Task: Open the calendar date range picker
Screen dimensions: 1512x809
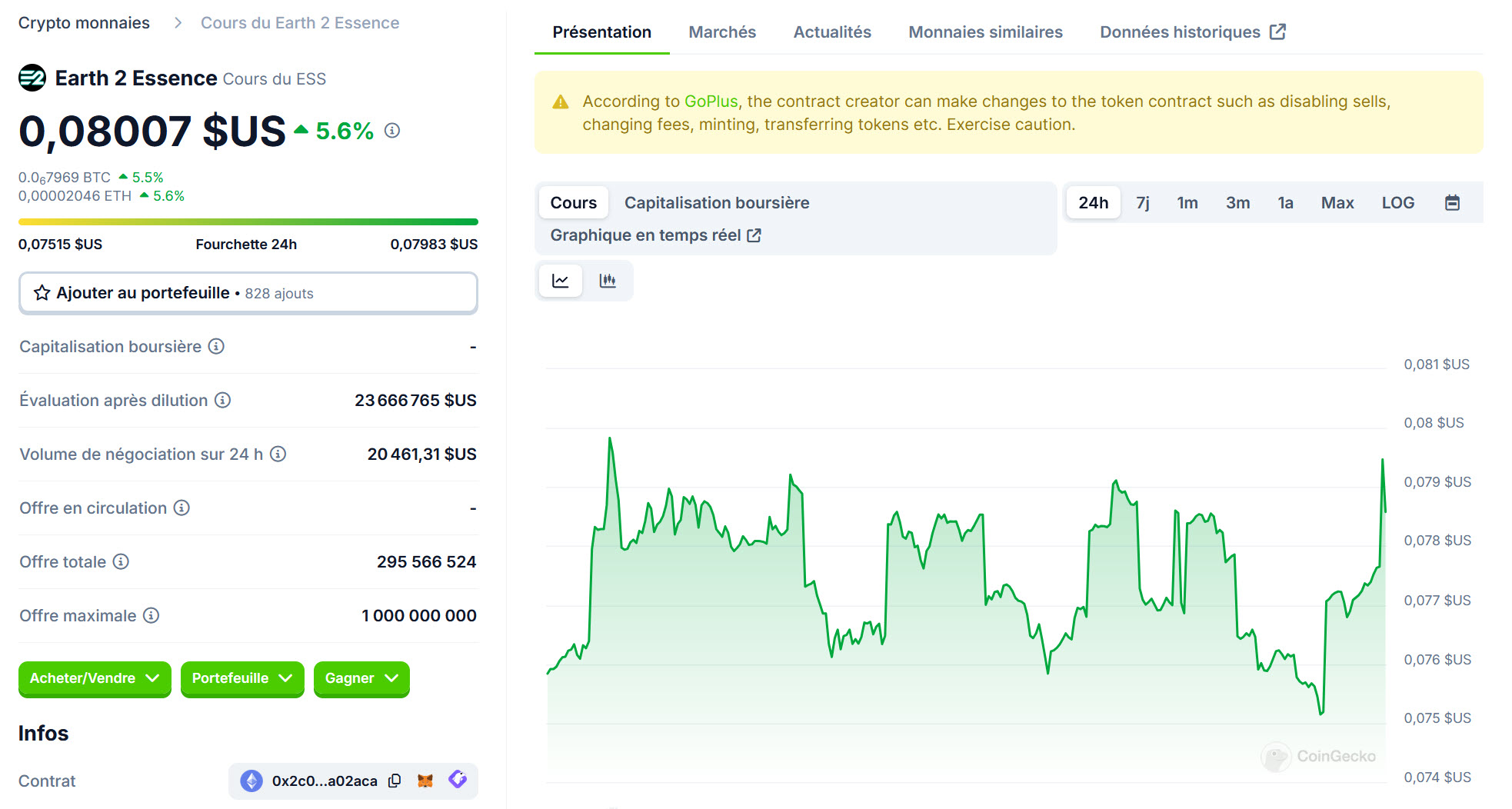Action: coord(1452,203)
